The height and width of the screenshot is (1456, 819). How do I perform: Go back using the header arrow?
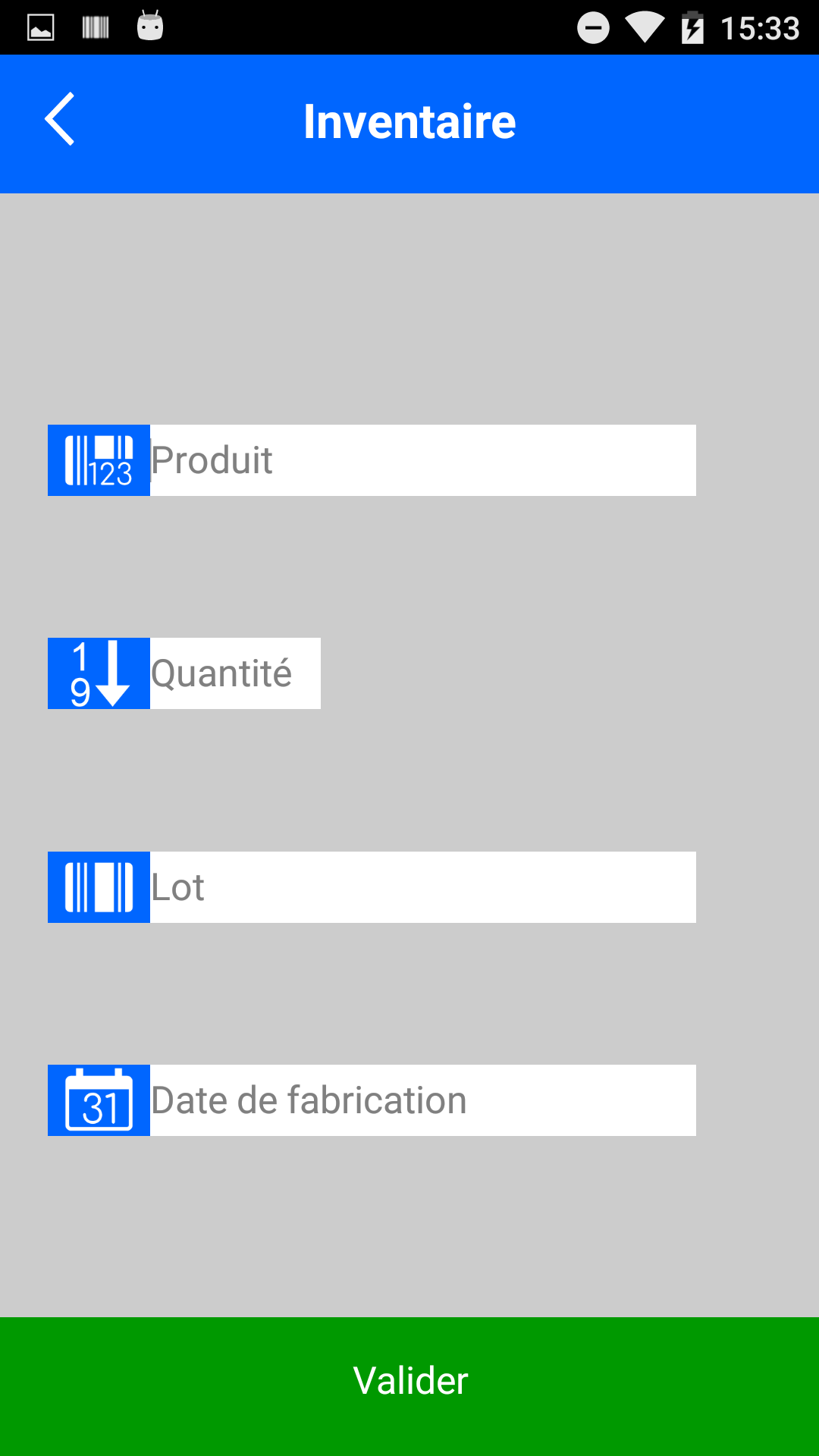(x=59, y=120)
